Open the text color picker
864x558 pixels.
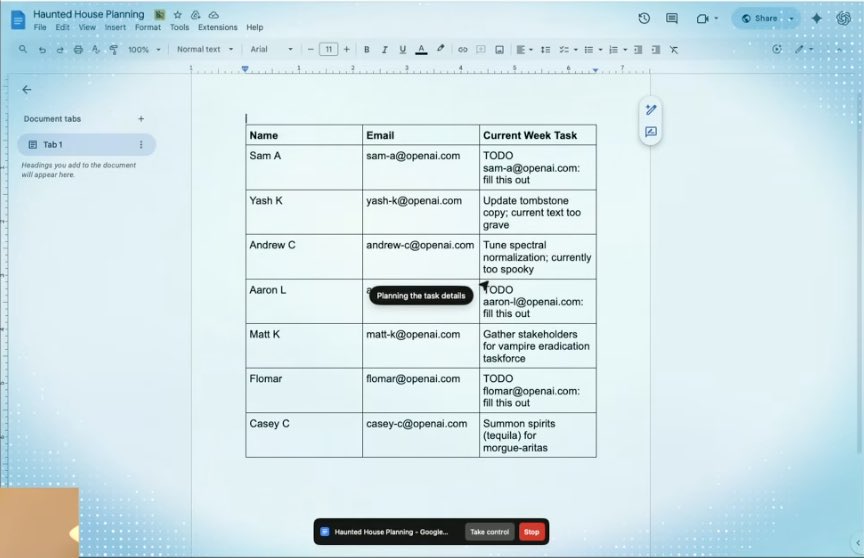421,50
